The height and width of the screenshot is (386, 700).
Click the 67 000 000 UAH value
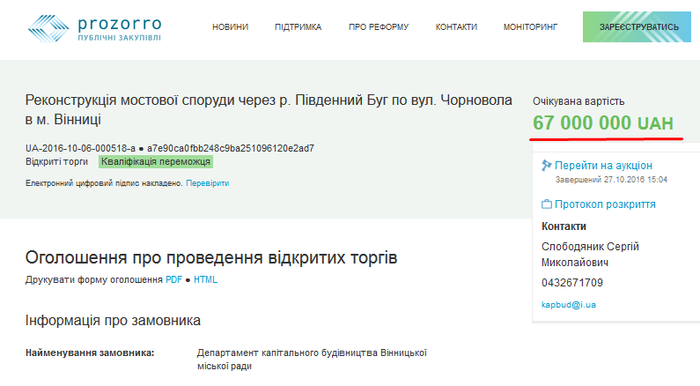click(x=603, y=123)
